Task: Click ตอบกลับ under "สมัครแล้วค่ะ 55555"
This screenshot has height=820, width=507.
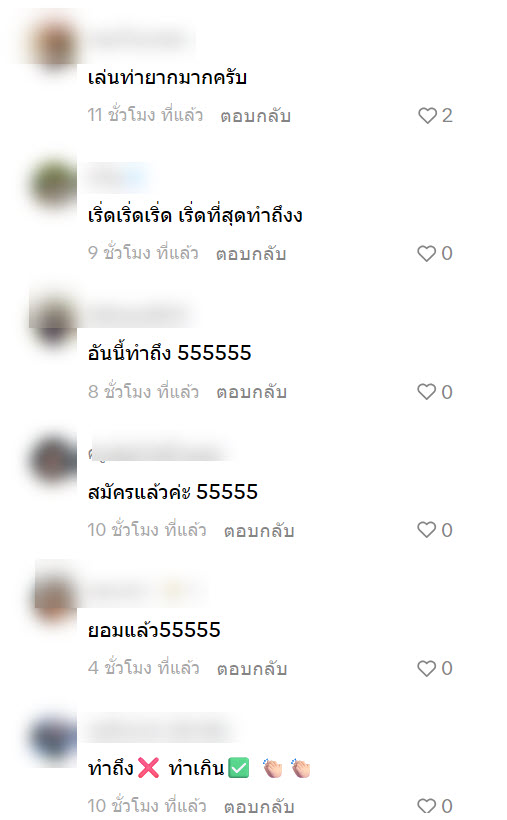Action: (259, 530)
